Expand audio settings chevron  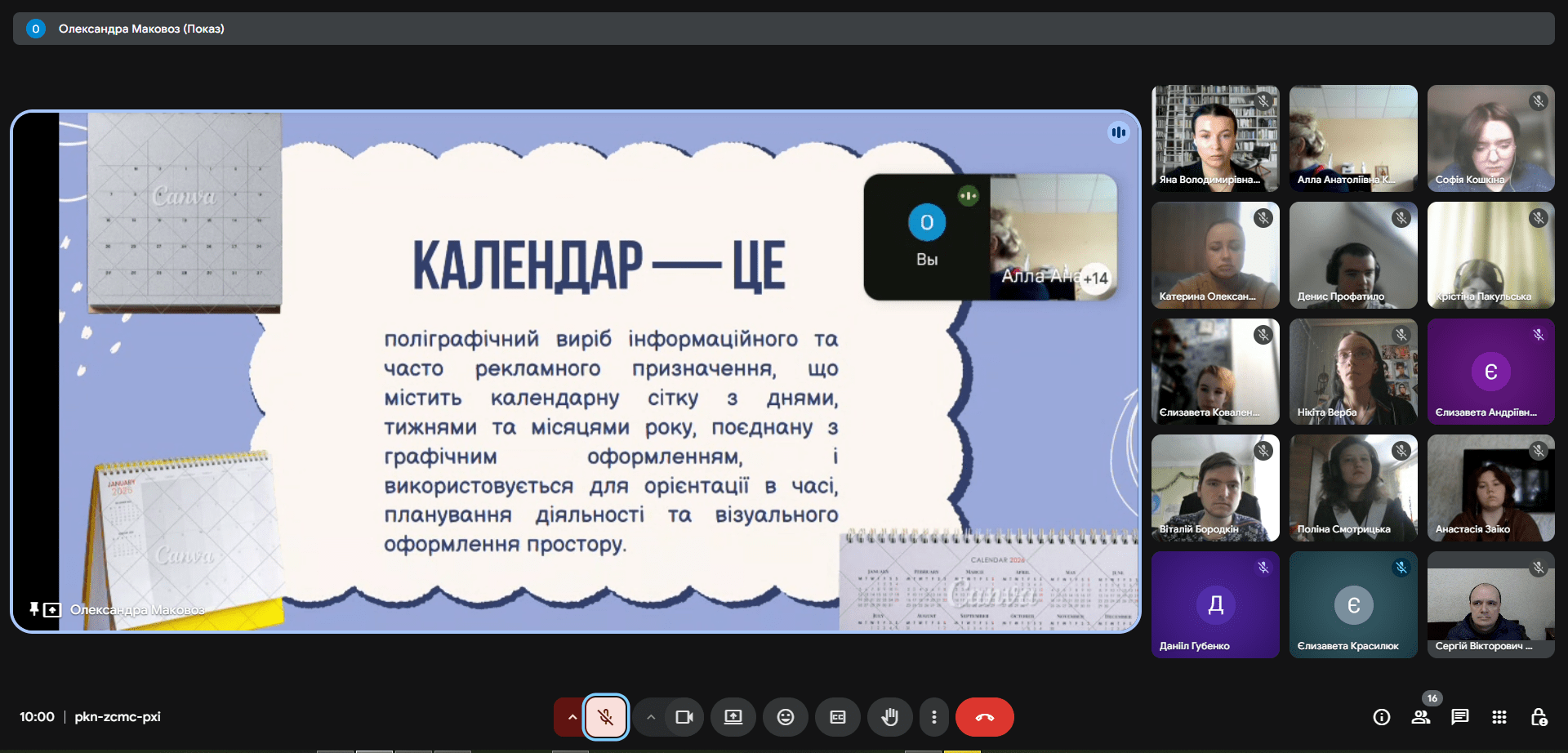pyautogui.click(x=572, y=717)
